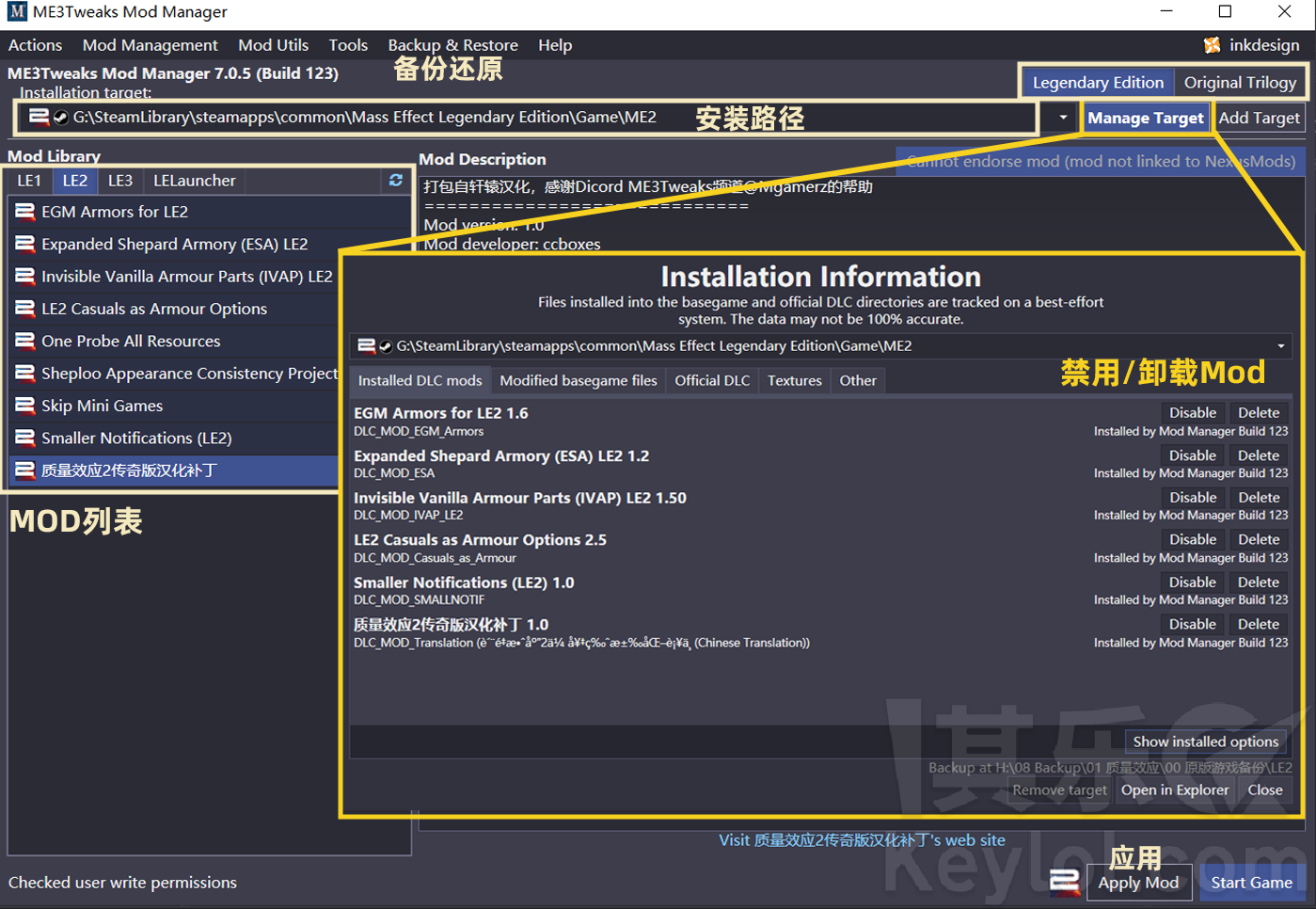Disable Expanded Shepard Armory (ESA) LE2 1.2
The width and height of the screenshot is (1316, 909).
pos(1193,455)
